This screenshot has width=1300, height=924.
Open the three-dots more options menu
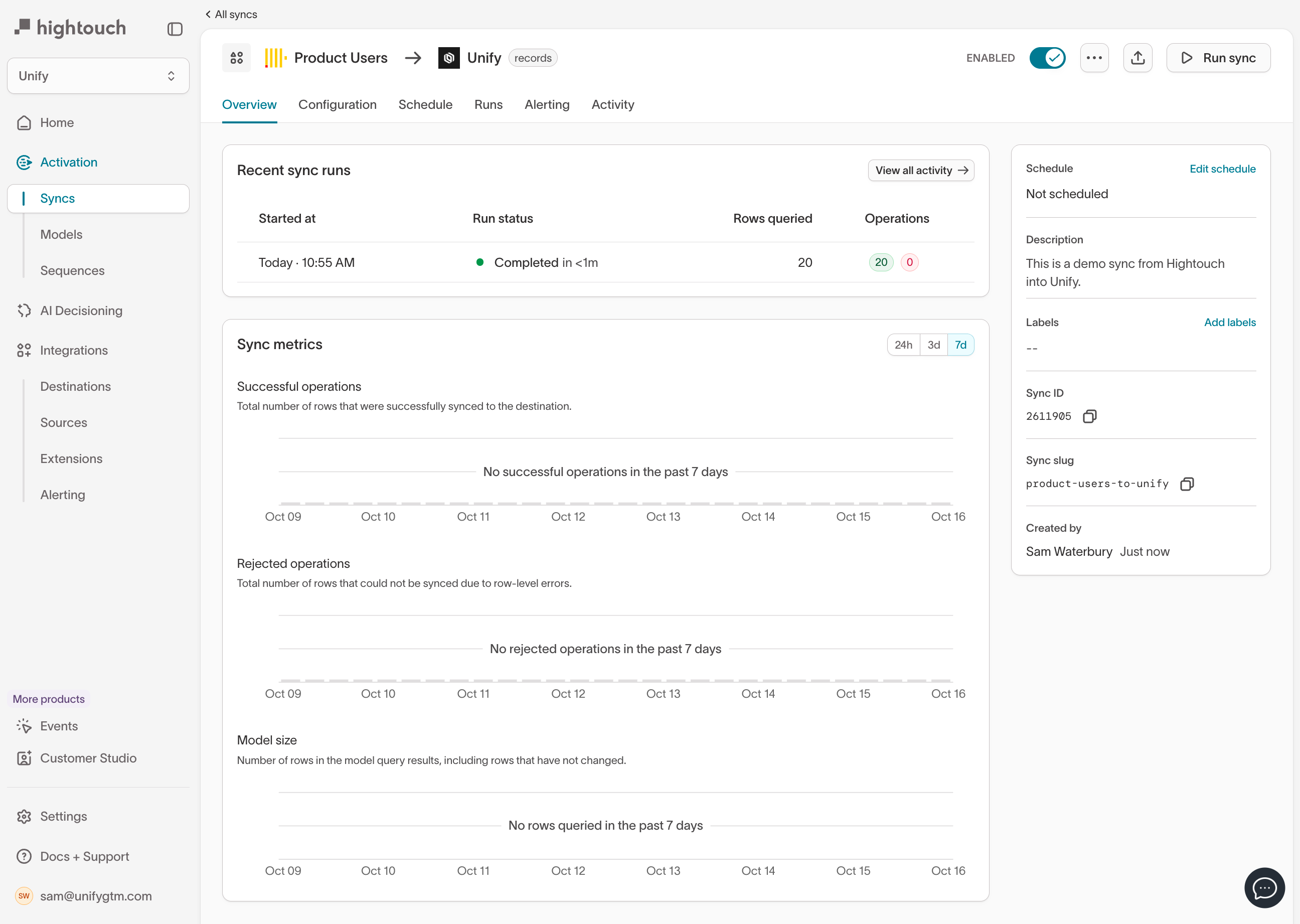pos(1093,58)
